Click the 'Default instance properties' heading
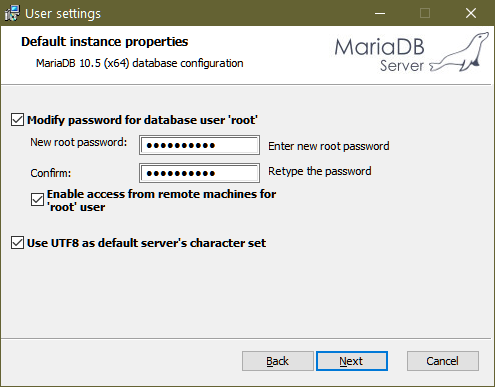This screenshot has width=495, height=387. (105, 42)
